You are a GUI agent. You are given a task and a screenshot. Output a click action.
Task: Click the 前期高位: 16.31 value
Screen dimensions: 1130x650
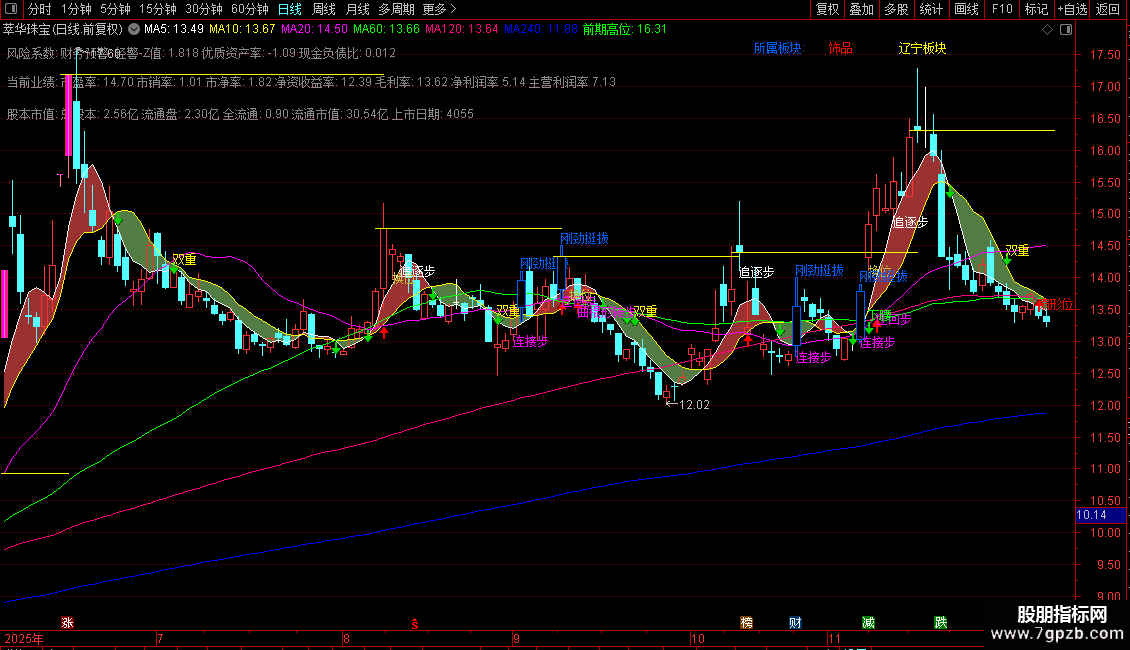tap(625, 30)
